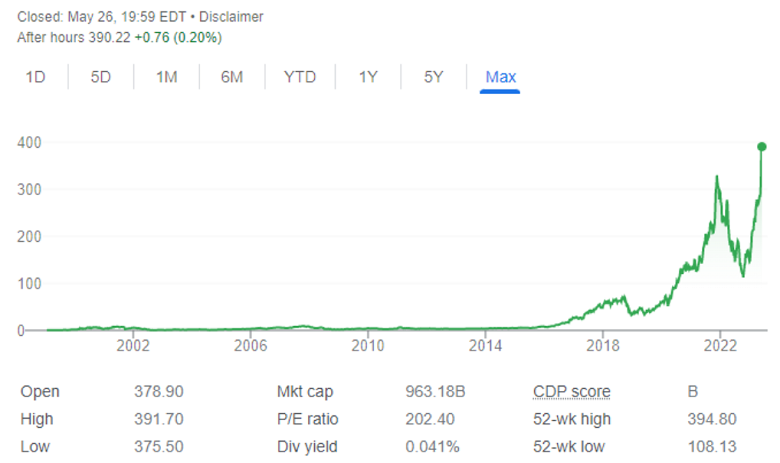Viewport: 780px width, 463px height.
Task: View the 5Y range tab
Action: point(433,77)
